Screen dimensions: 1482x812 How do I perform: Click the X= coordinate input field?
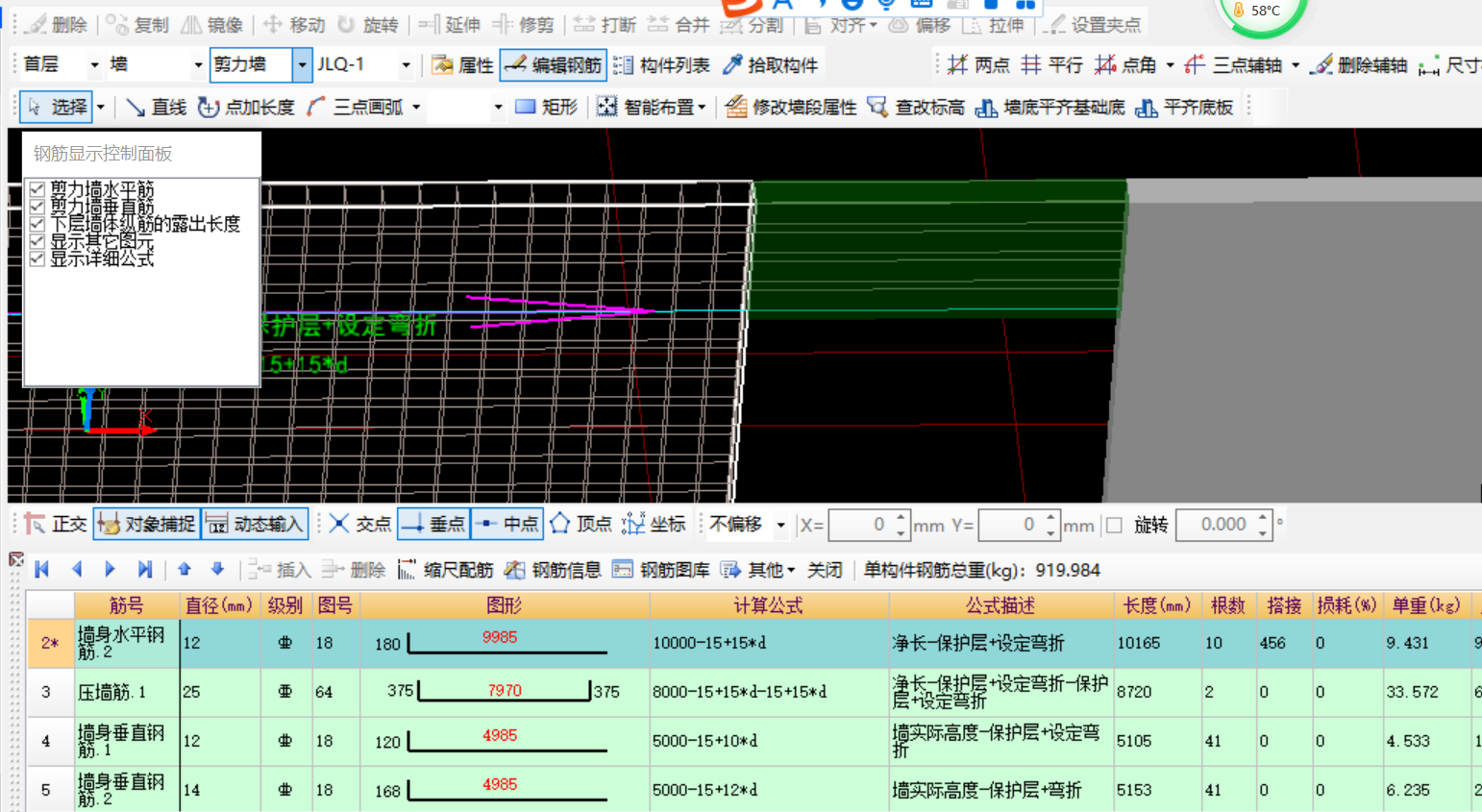coord(869,525)
